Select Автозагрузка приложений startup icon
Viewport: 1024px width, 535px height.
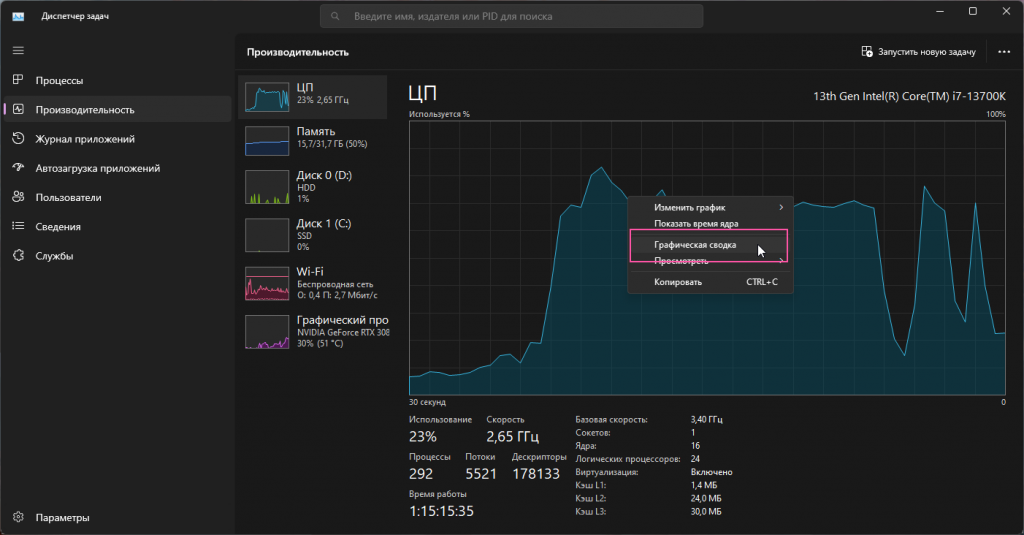coord(18,168)
